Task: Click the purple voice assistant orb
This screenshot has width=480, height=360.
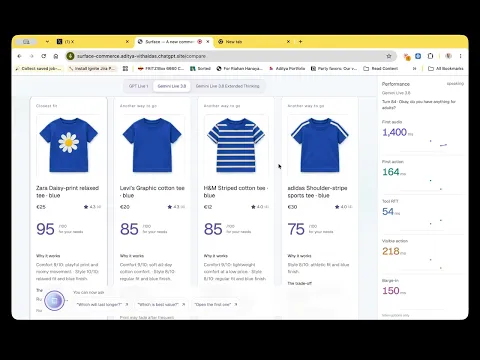Action: tap(54, 300)
